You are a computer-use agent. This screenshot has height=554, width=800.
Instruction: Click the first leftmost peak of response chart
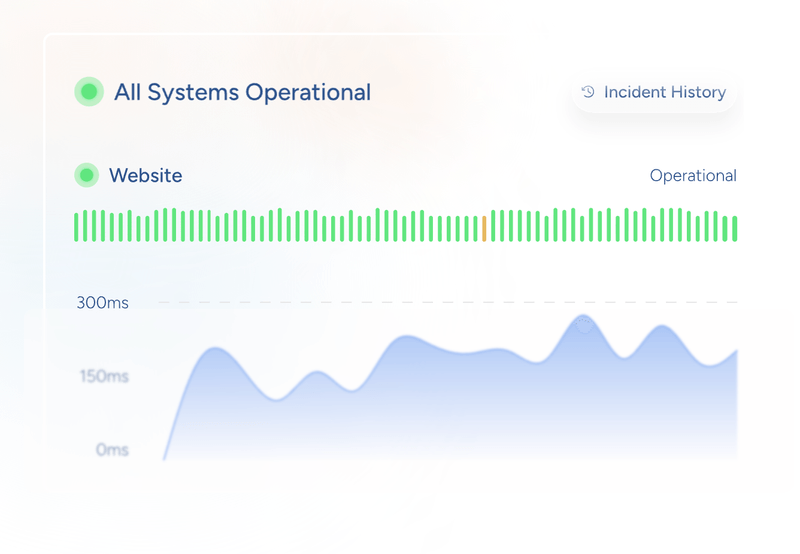[212, 348]
